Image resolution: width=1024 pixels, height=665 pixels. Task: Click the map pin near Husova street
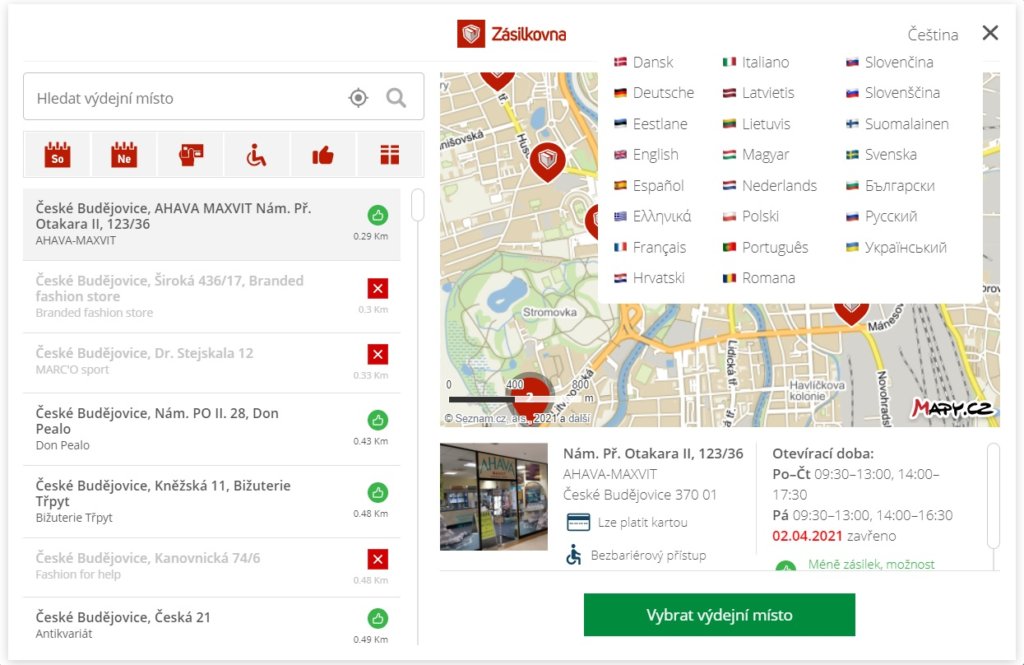tap(547, 161)
